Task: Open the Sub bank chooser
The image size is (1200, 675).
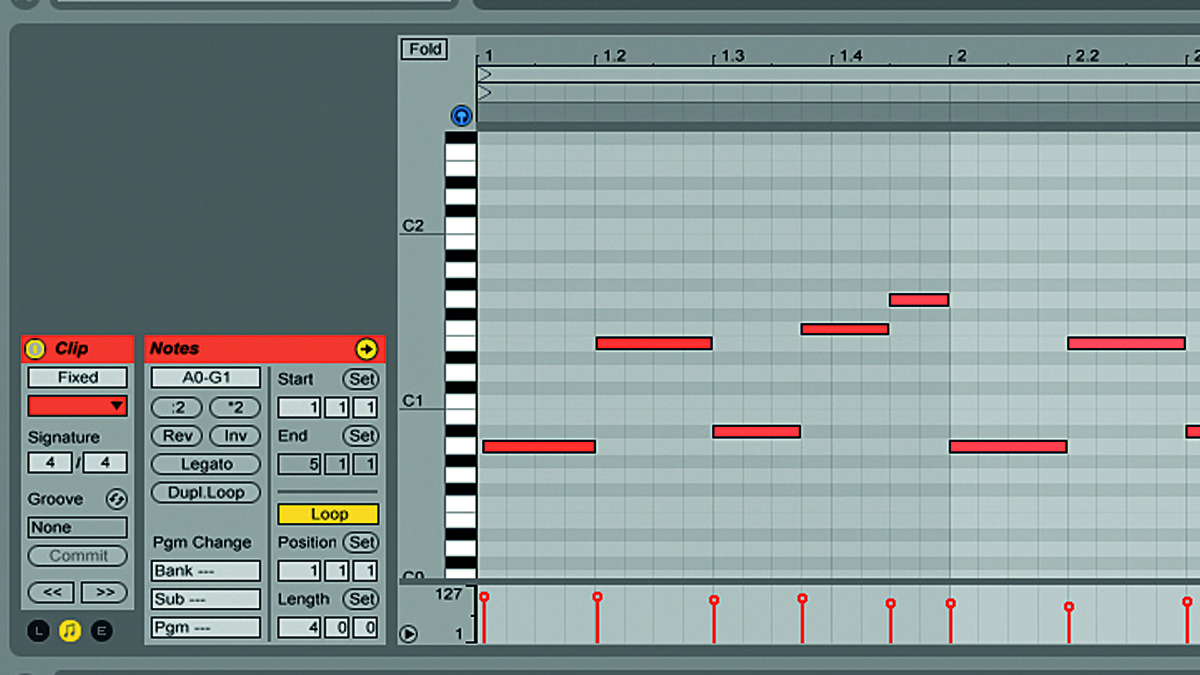Action: [206, 599]
